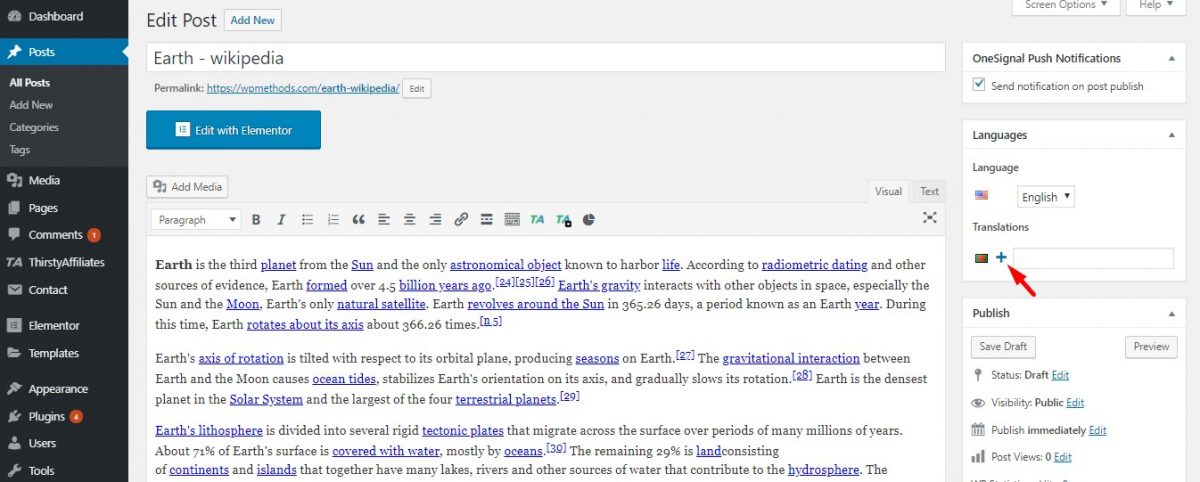Open the Paragraph format dropdown
The height and width of the screenshot is (482, 1200).
(x=195, y=220)
